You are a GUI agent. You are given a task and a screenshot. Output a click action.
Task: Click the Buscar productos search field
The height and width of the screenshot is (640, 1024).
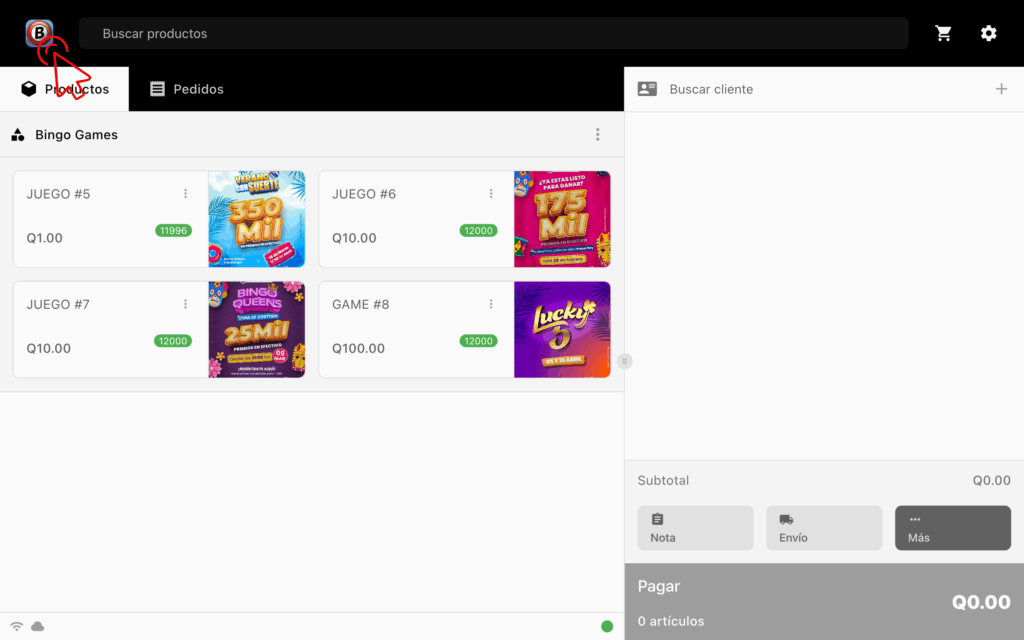494,33
